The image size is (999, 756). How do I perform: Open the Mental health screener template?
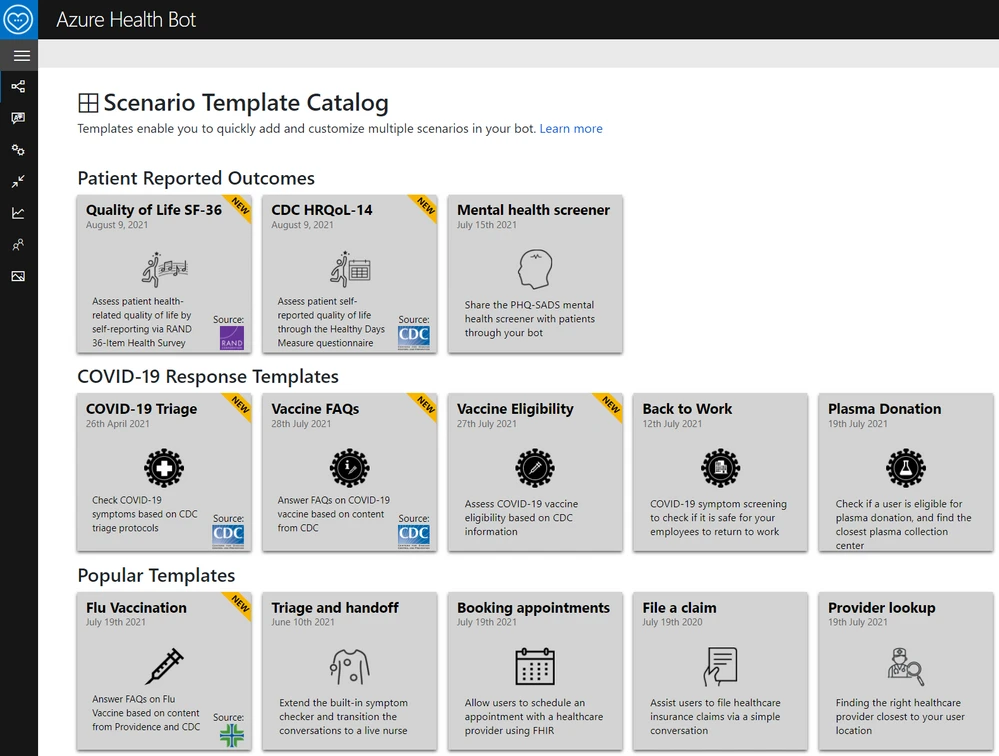[x=535, y=273]
